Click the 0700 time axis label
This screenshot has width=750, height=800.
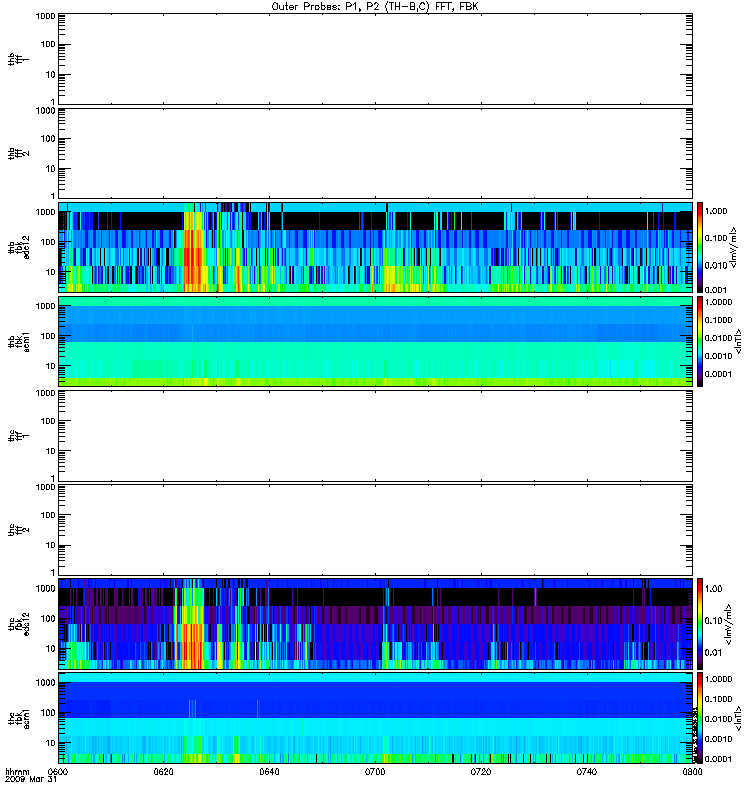click(x=375, y=771)
